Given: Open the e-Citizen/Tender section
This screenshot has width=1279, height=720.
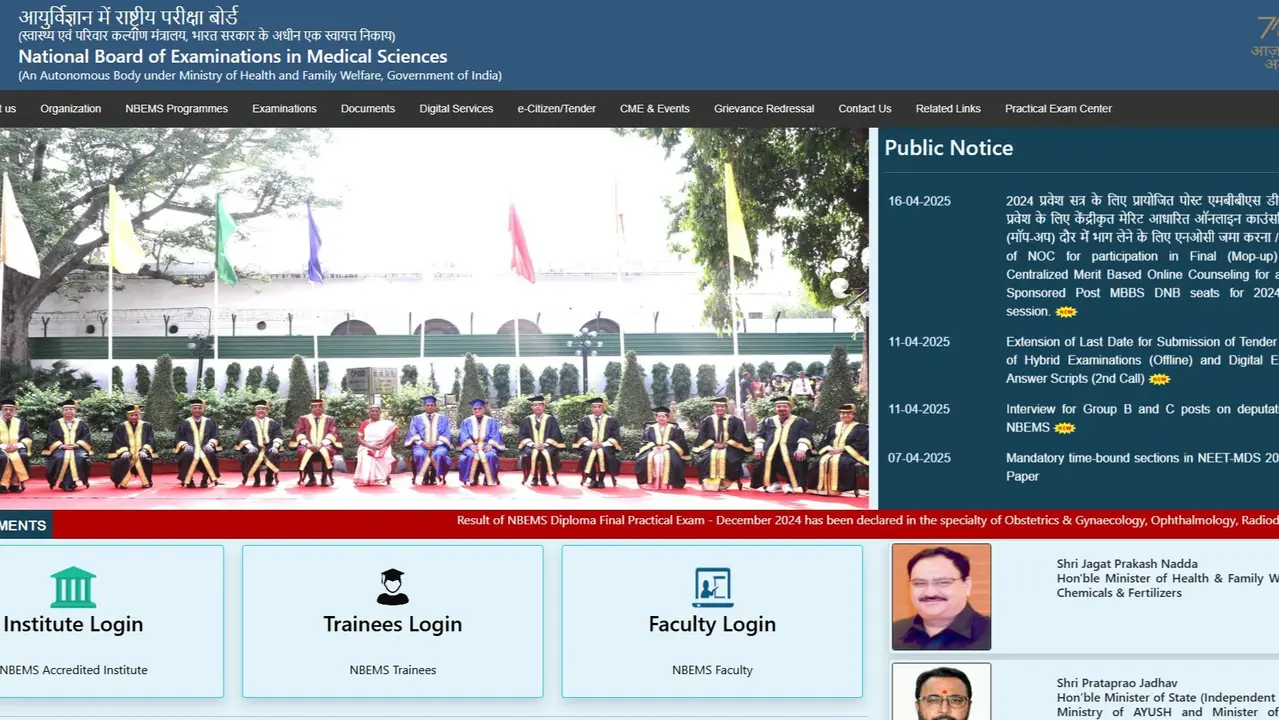Looking at the screenshot, I should pyautogui.click(x=556, y=108).
